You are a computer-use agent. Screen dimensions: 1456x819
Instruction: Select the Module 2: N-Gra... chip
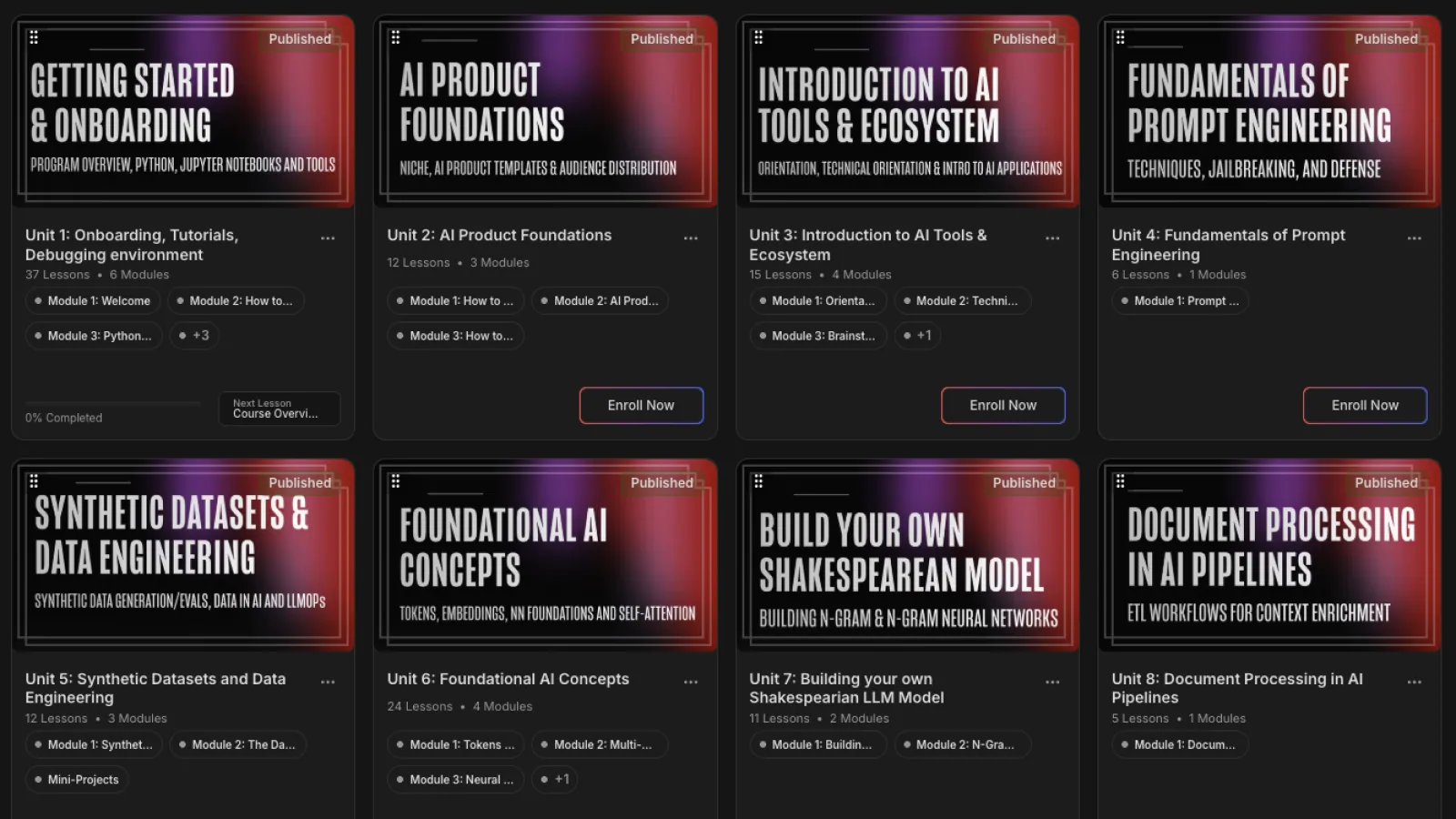click(963, 745)
